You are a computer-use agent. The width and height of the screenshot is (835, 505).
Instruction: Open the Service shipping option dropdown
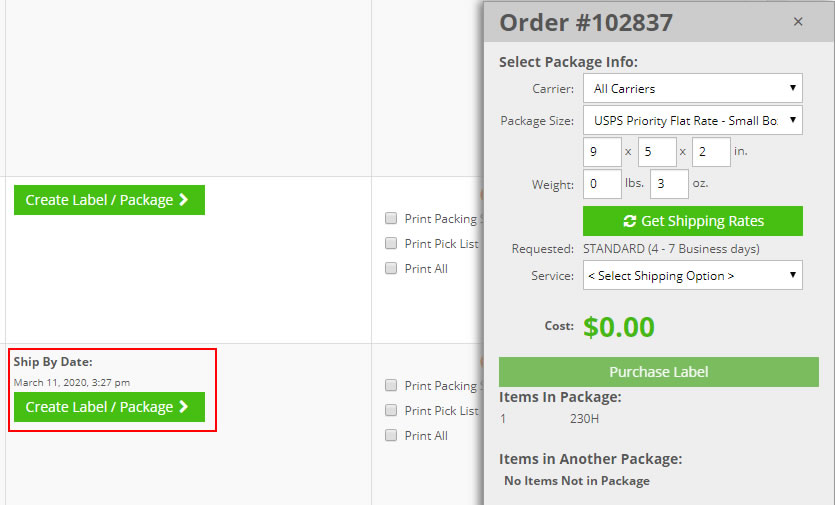692,276
